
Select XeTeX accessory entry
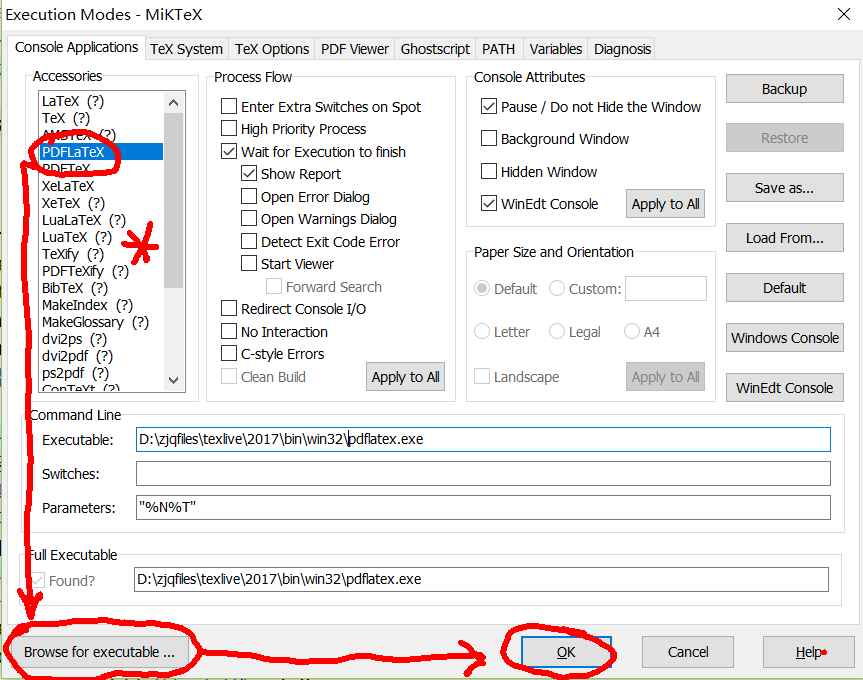coord(101,203)
